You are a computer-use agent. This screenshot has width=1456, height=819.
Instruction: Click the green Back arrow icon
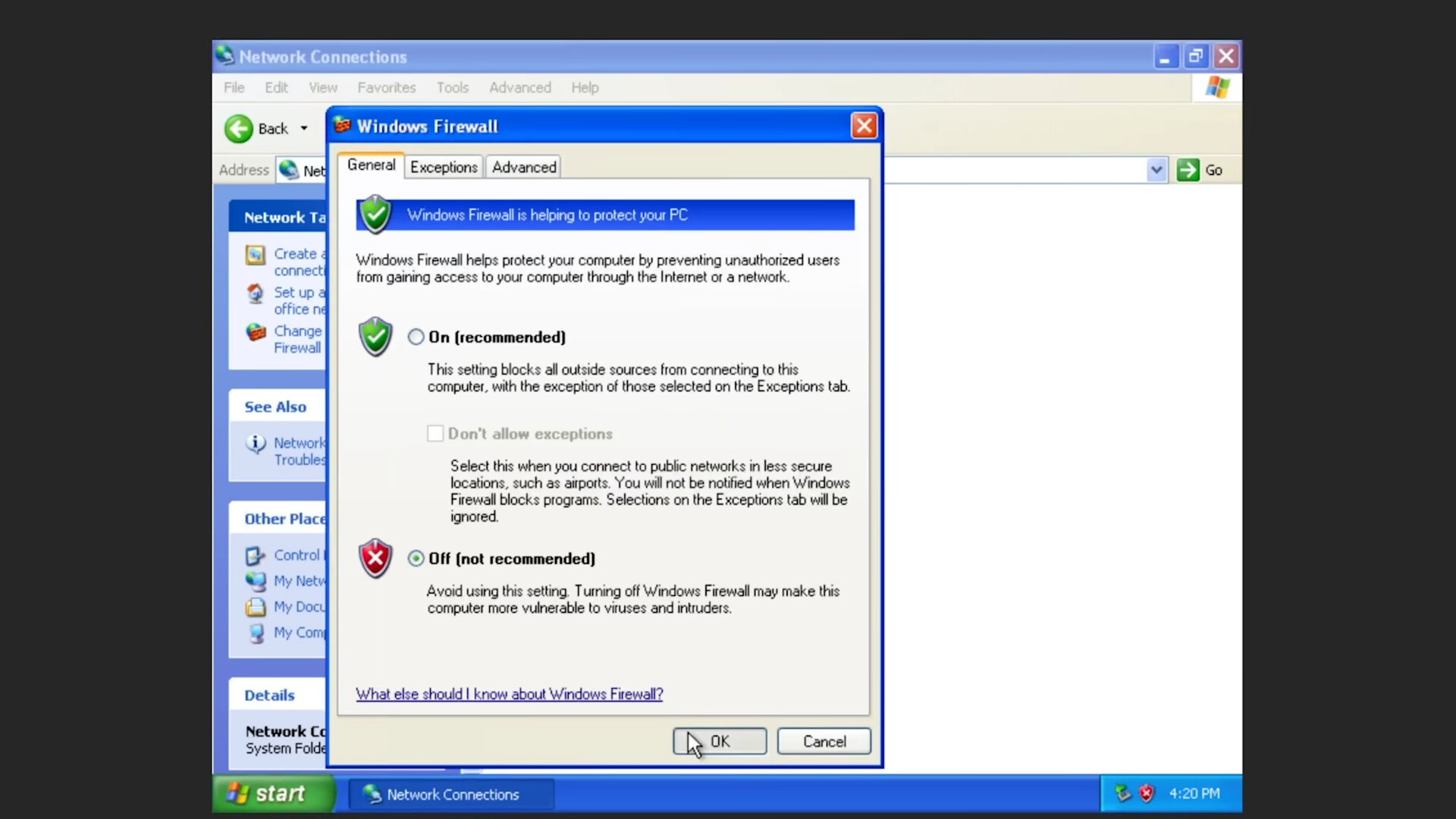(238, 129)
